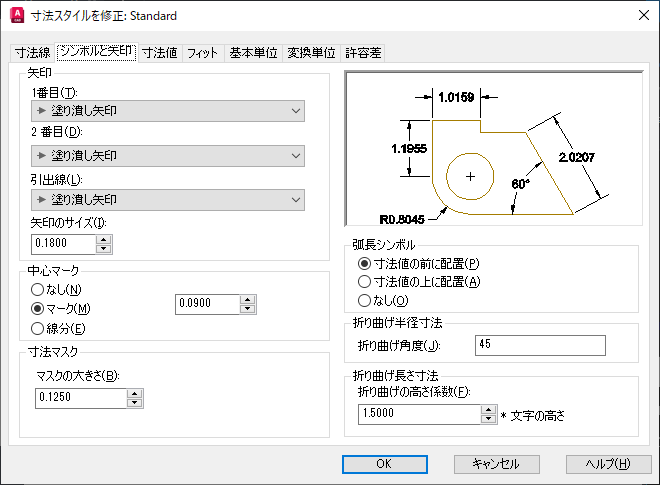Image resolution: width=660 pixels, height=485 pixels.
Task: Increase 折り曲げの高さ係数 with up spinner
Action: 488,410
